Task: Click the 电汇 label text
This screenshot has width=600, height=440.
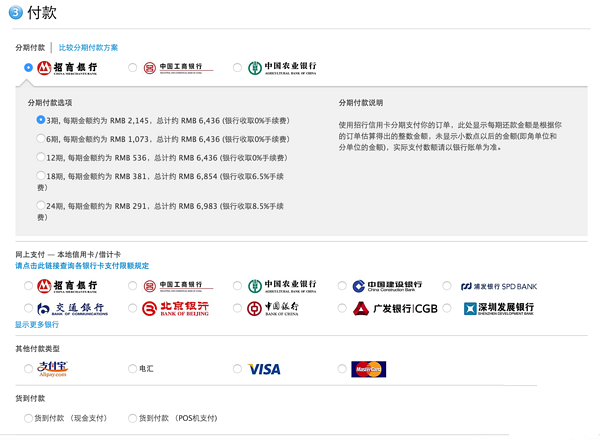Action: click(147, 369)
